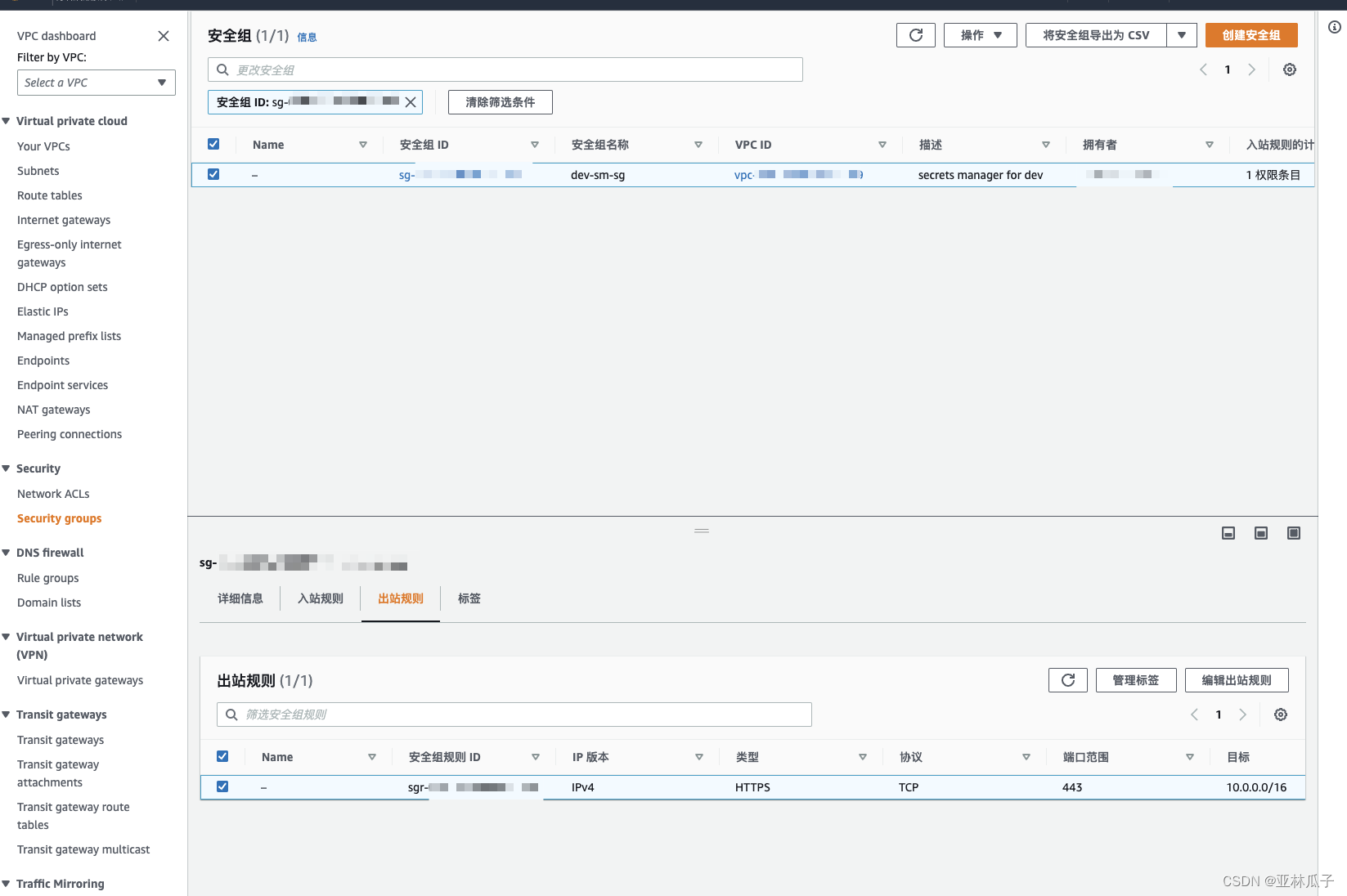Viewport: 1347px width, 896px height.
Task: Collapse the Security section
Action: tap(7, 468)
